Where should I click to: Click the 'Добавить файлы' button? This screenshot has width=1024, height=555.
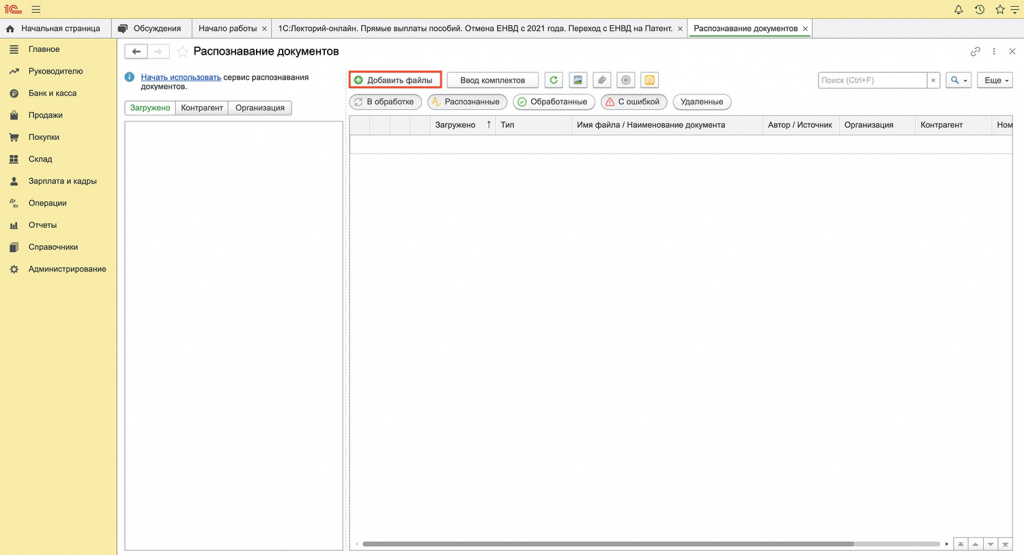coord(395,80)
